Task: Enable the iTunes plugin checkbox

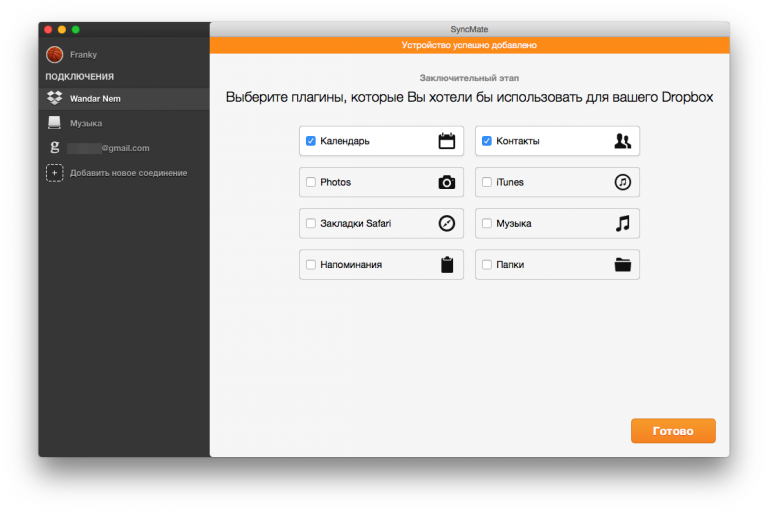Action: pyautogui.click(x=486, y=182)
